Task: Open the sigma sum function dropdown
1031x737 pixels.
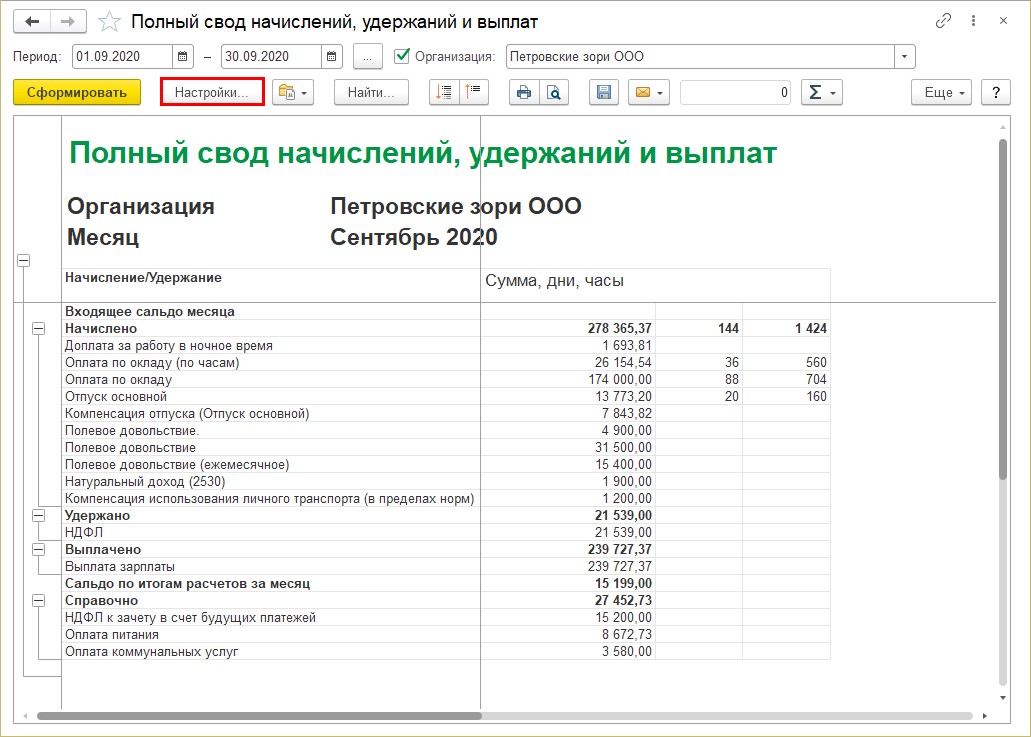Action: [821, 92]
